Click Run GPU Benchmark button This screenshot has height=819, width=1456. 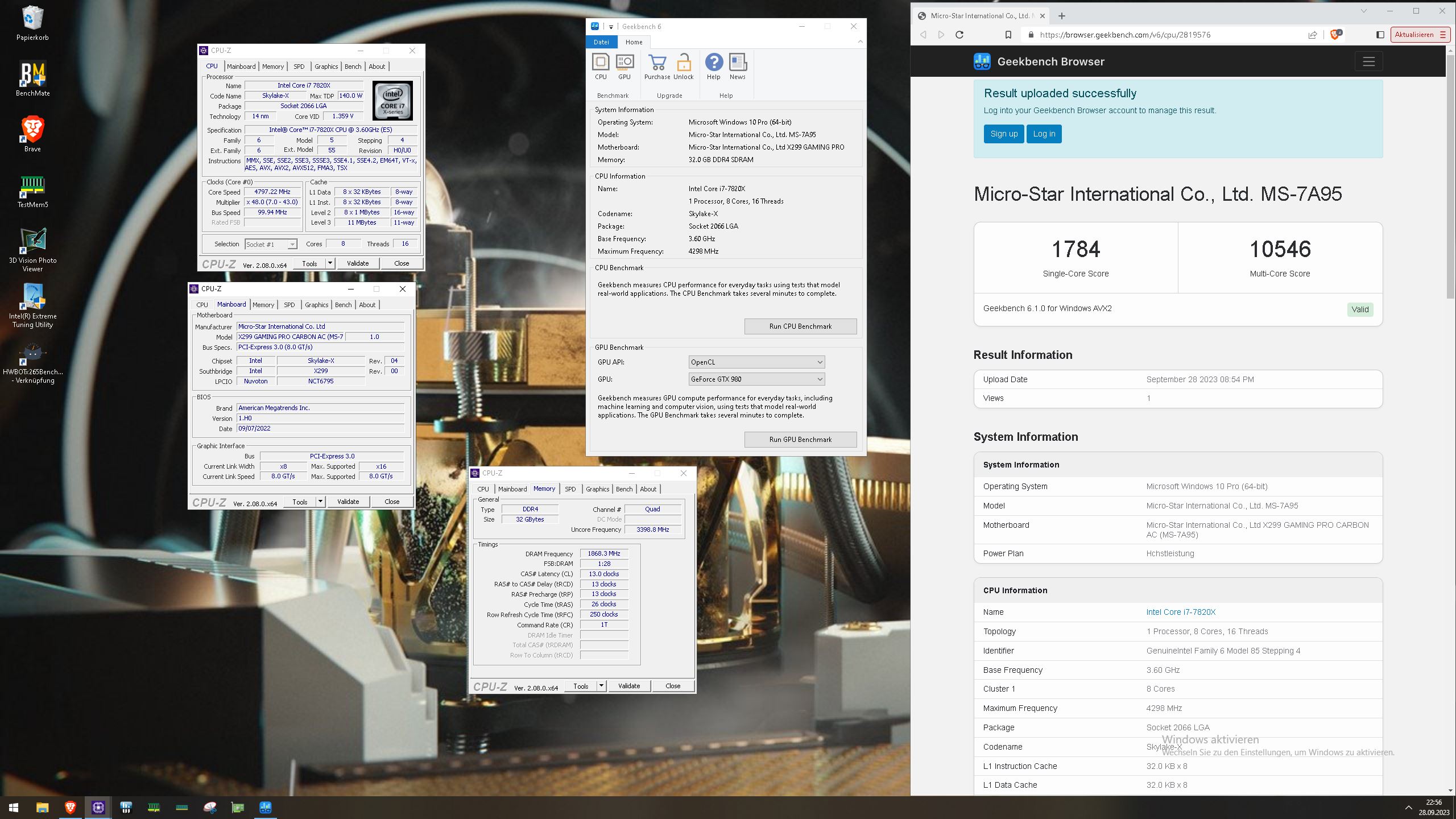pyautogui.click(x=800, y=440)
